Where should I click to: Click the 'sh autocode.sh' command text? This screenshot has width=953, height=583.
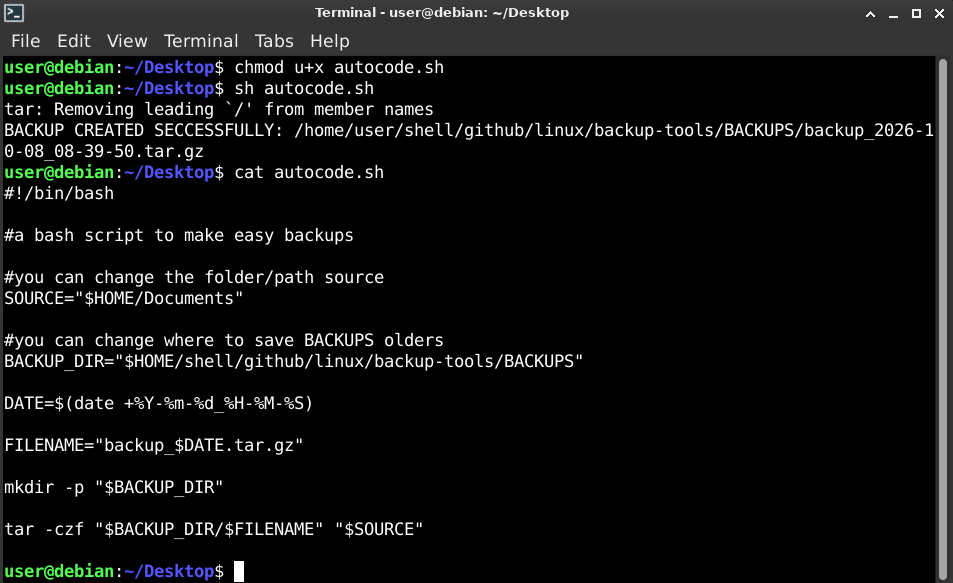coord(304,89)
